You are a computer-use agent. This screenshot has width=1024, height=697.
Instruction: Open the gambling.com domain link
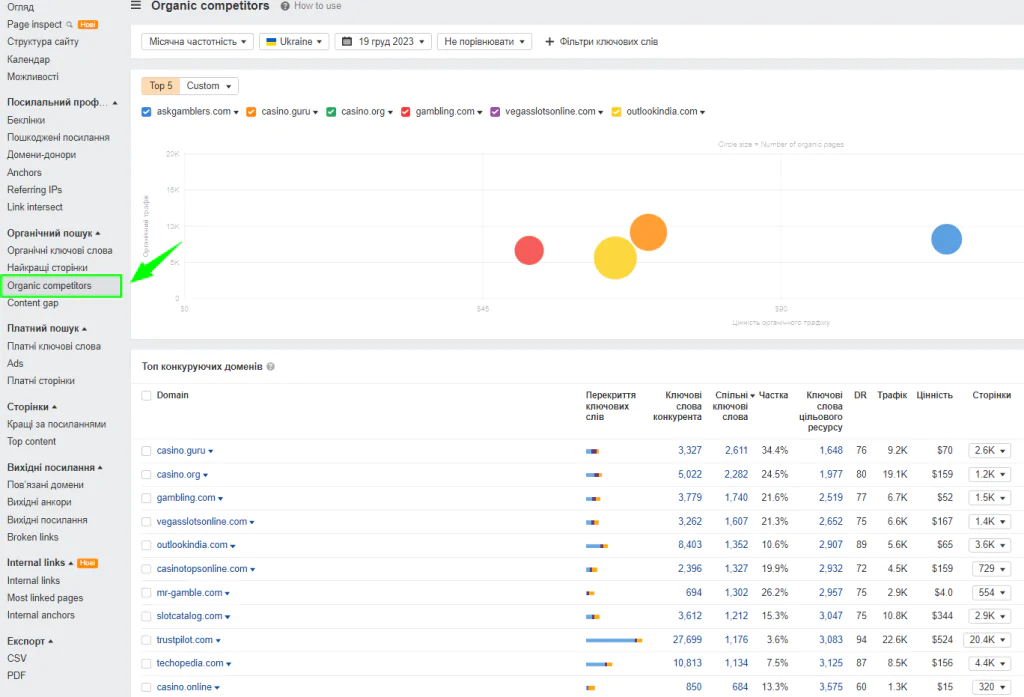point(186,498)
